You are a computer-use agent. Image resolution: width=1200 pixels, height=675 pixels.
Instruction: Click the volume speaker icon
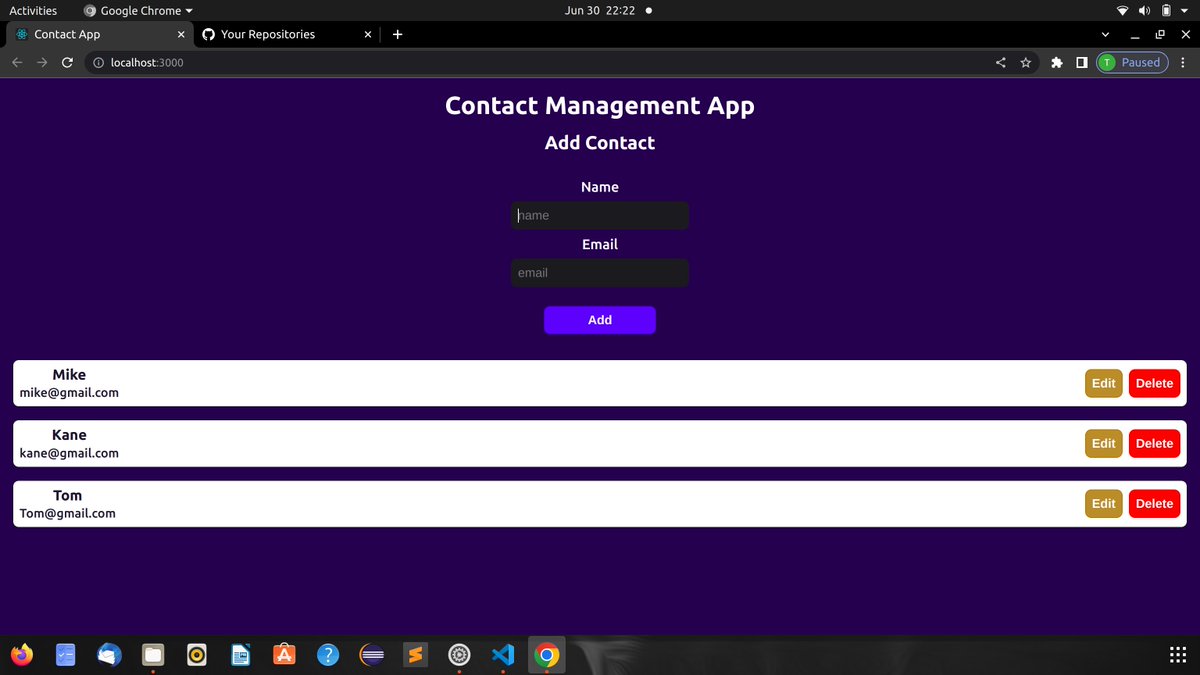pos(1145,10)
